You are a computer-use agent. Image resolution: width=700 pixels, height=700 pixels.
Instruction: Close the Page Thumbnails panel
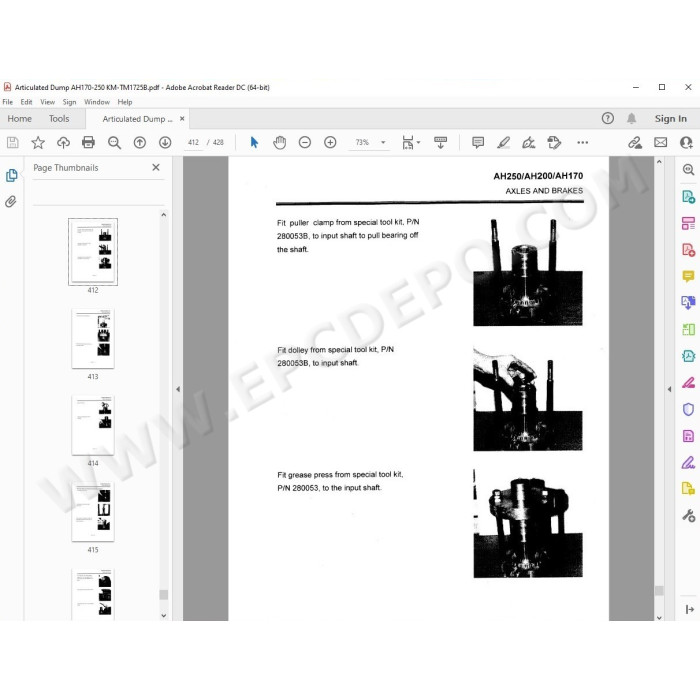click(x=156, y=167)
